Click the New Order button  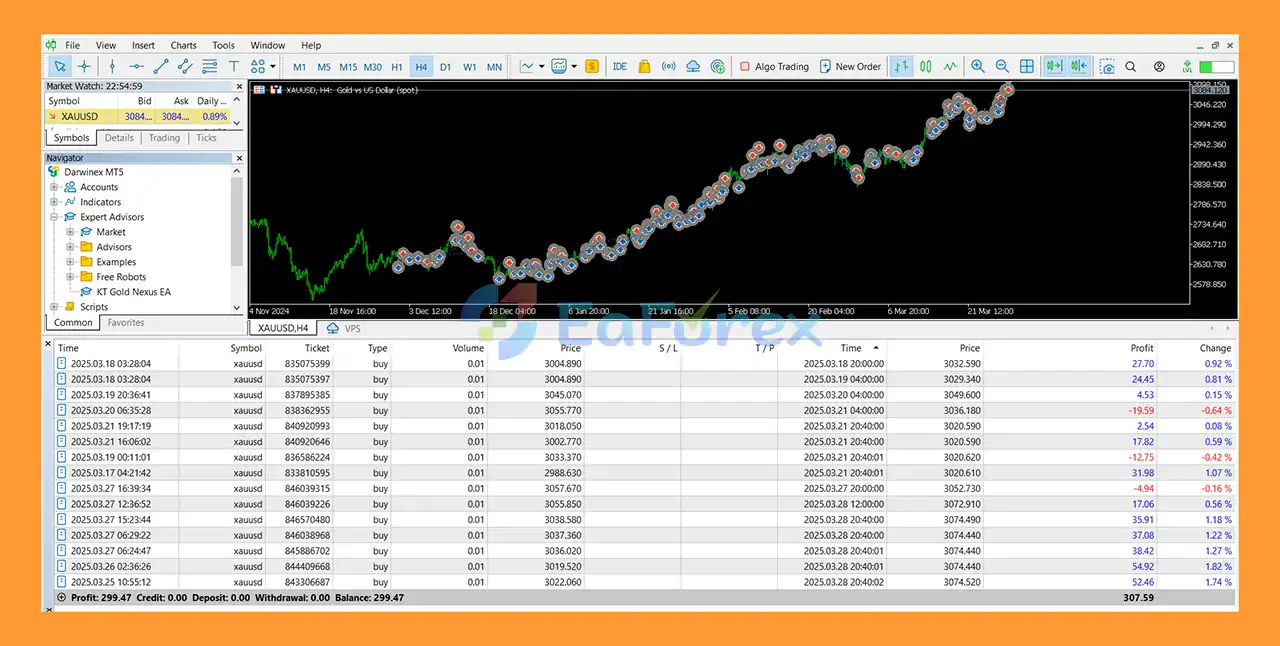(850, 67)
